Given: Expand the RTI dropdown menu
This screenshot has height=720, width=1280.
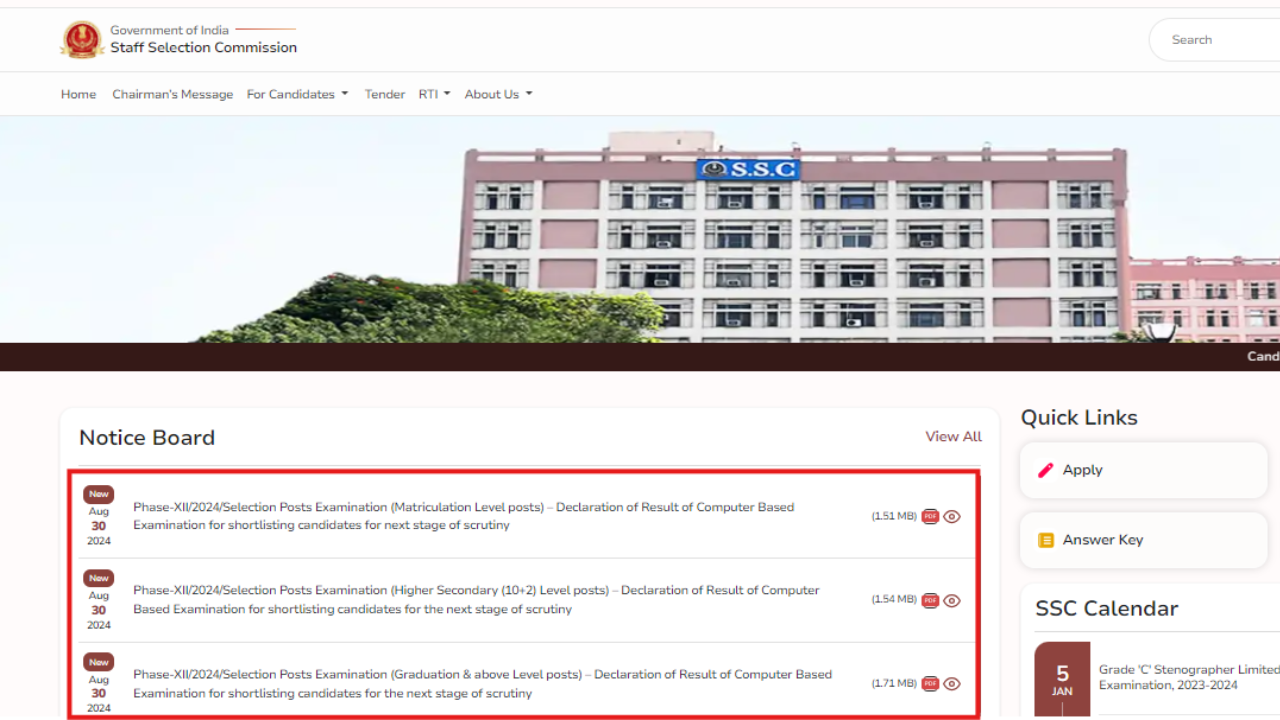Looking at the screenshot, I should coord(434,94).
